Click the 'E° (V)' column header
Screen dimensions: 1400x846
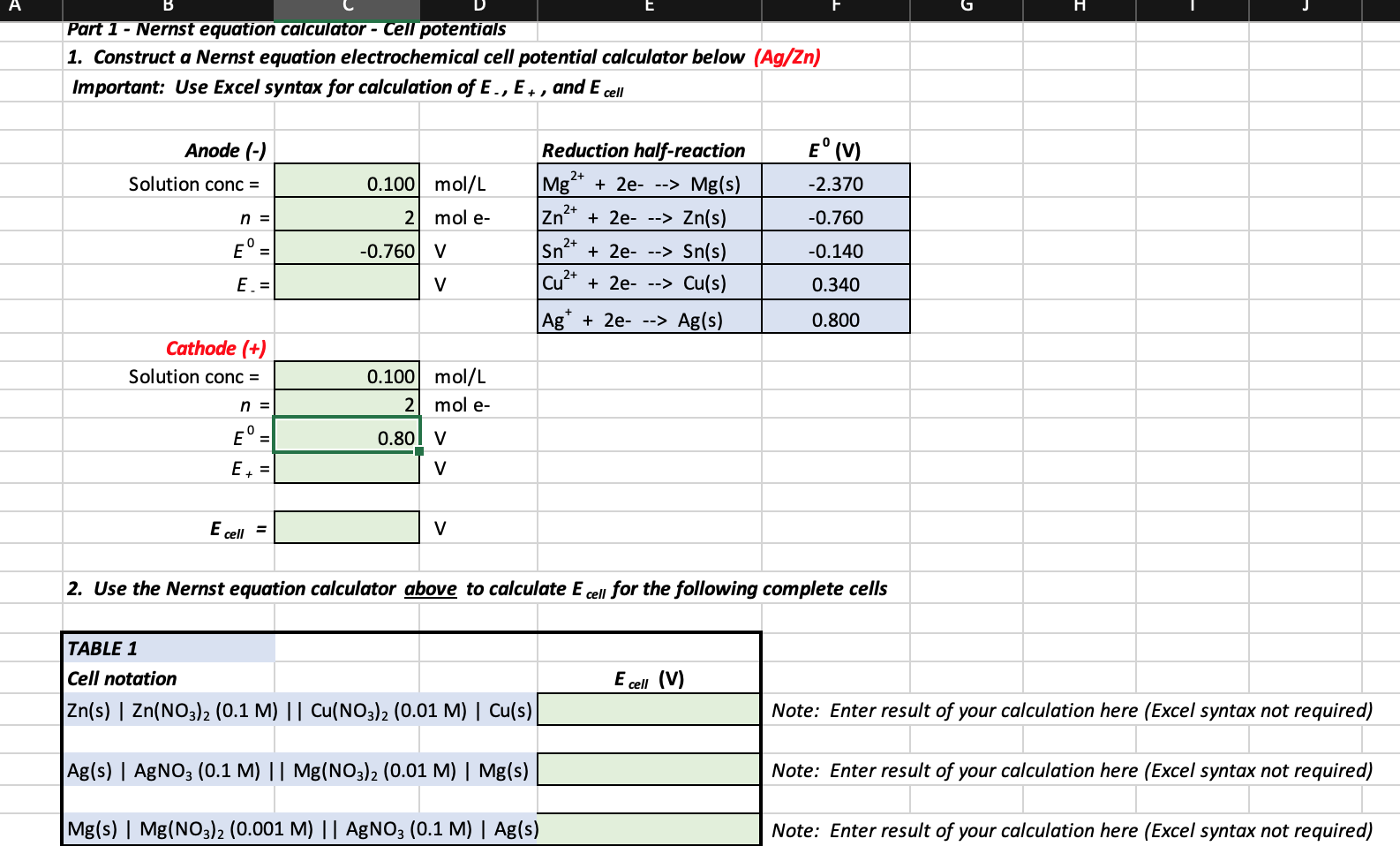(x=835, y=148)
